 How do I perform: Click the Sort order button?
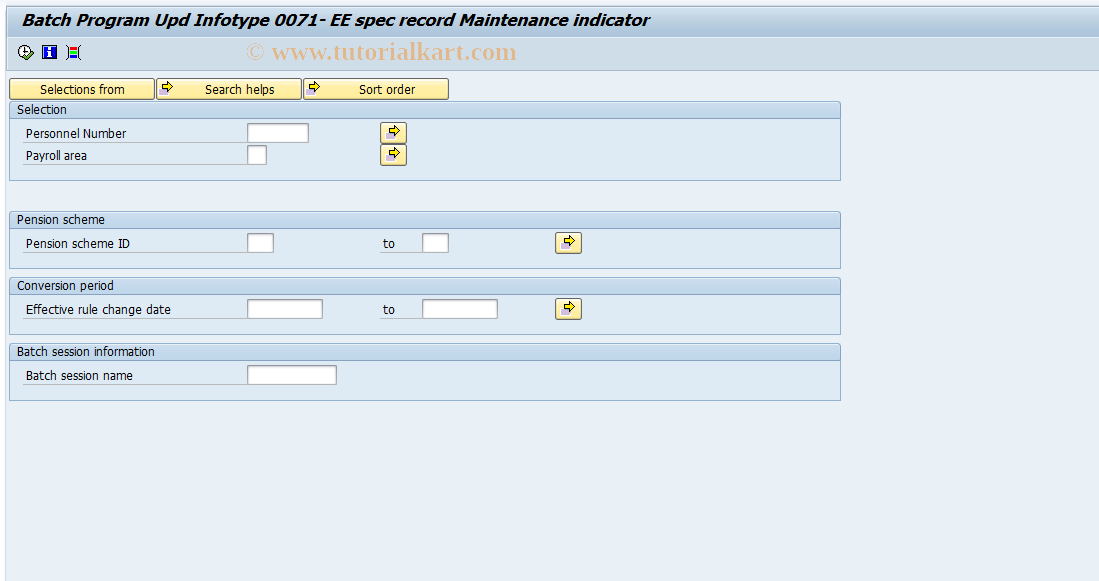[x=376, y=89]
